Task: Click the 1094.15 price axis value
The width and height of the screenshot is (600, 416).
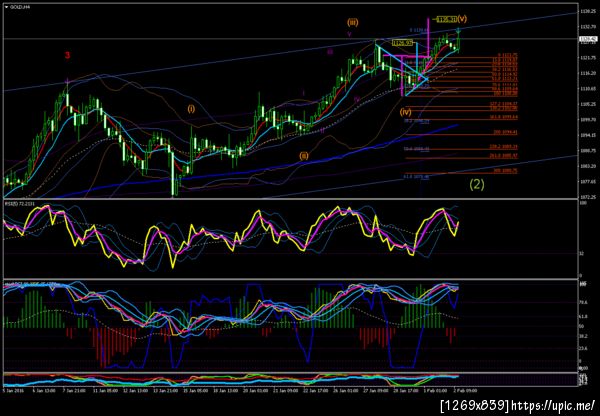Action: tap(587, 135)
